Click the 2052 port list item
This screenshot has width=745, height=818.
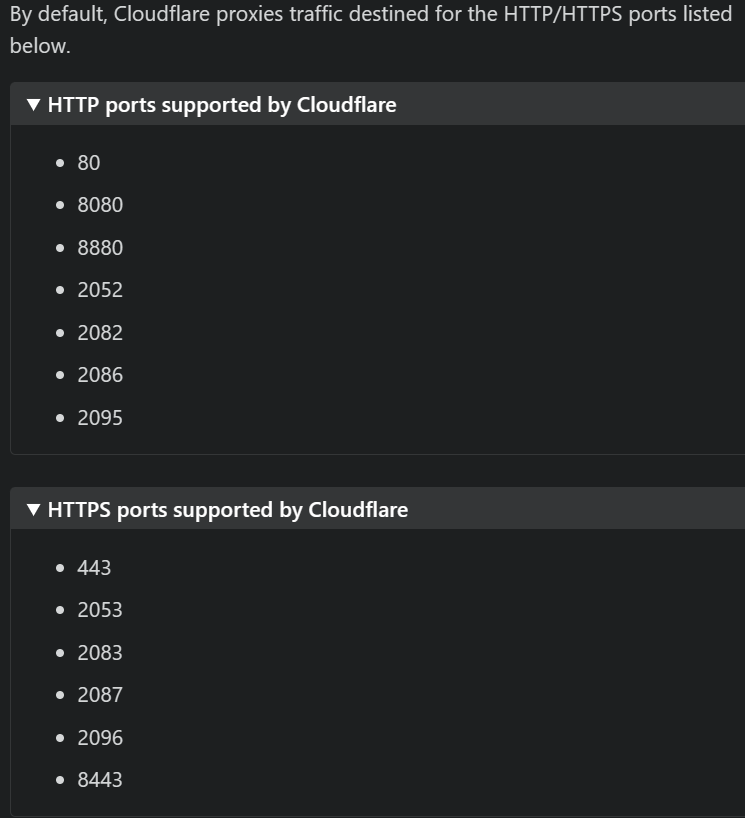100,290
